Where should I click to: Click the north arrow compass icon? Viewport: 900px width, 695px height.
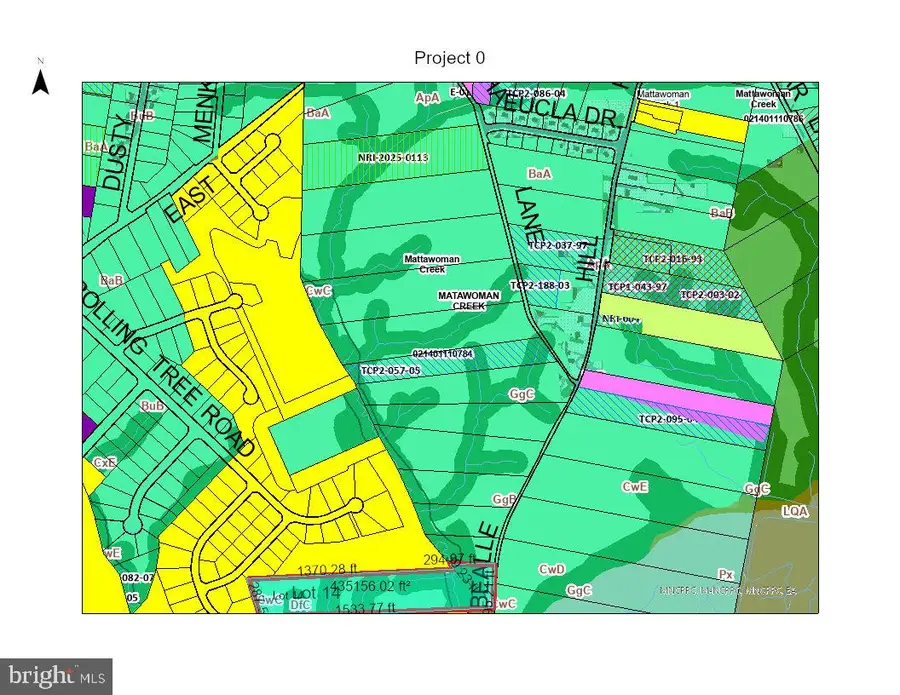(41, 80)
